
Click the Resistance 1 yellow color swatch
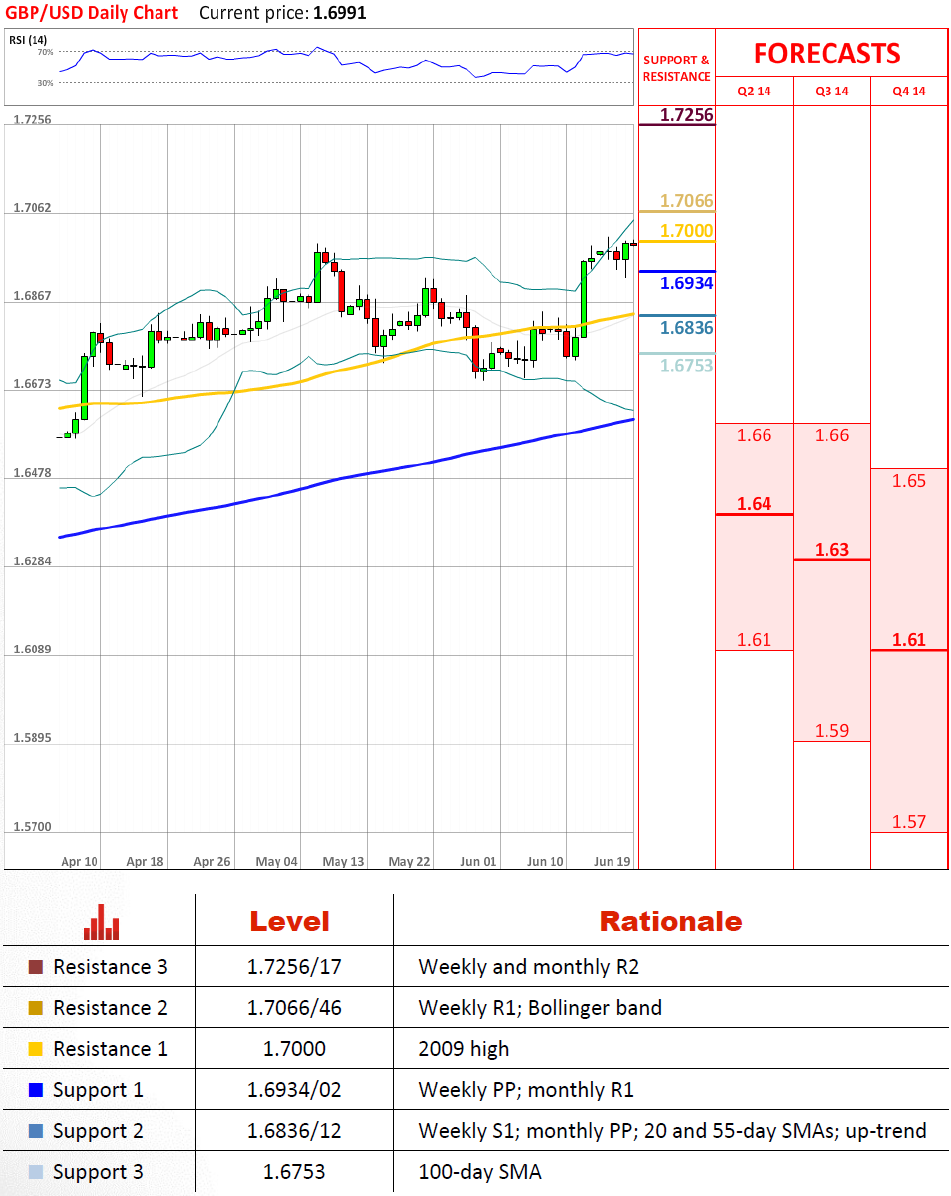(x=36, y=1049)
